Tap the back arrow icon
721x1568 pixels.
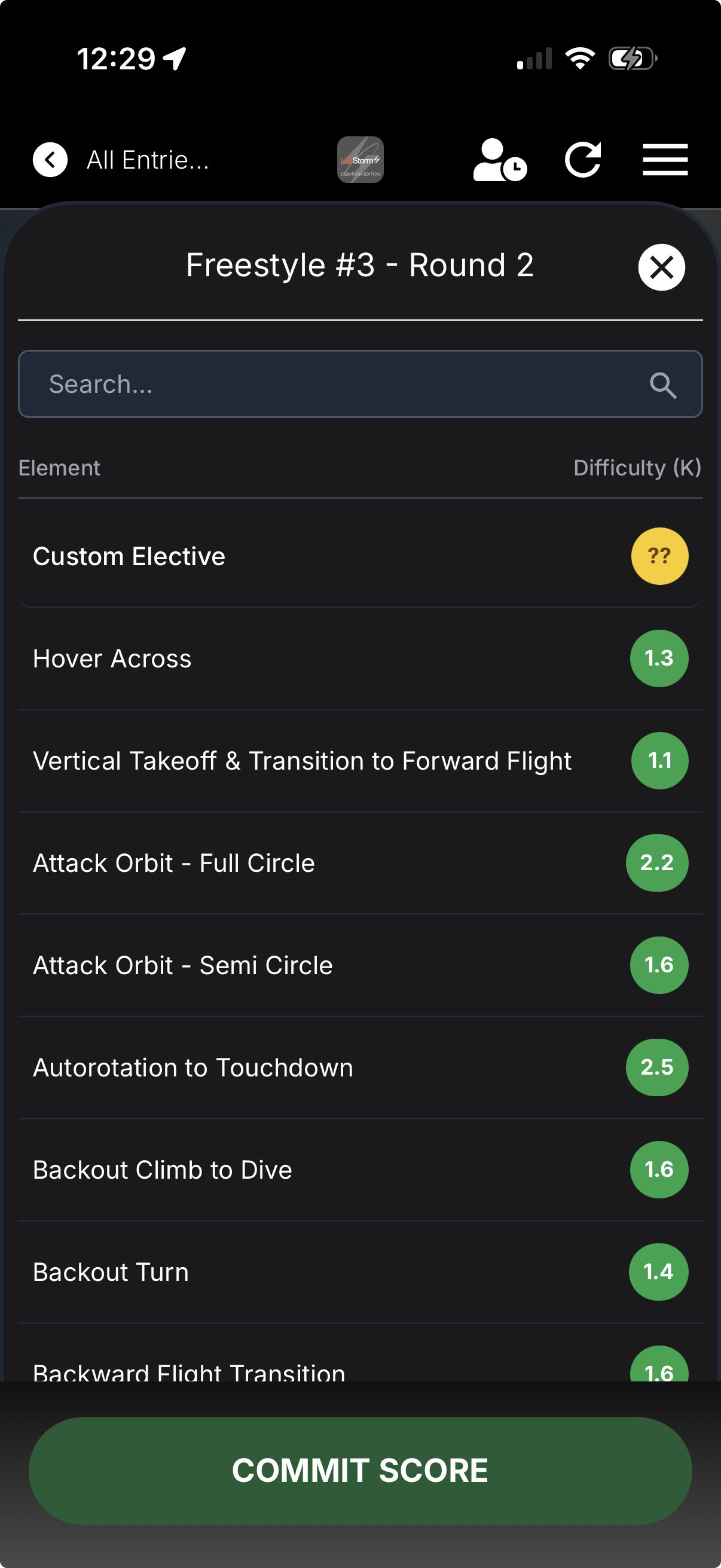coord(50,160)
